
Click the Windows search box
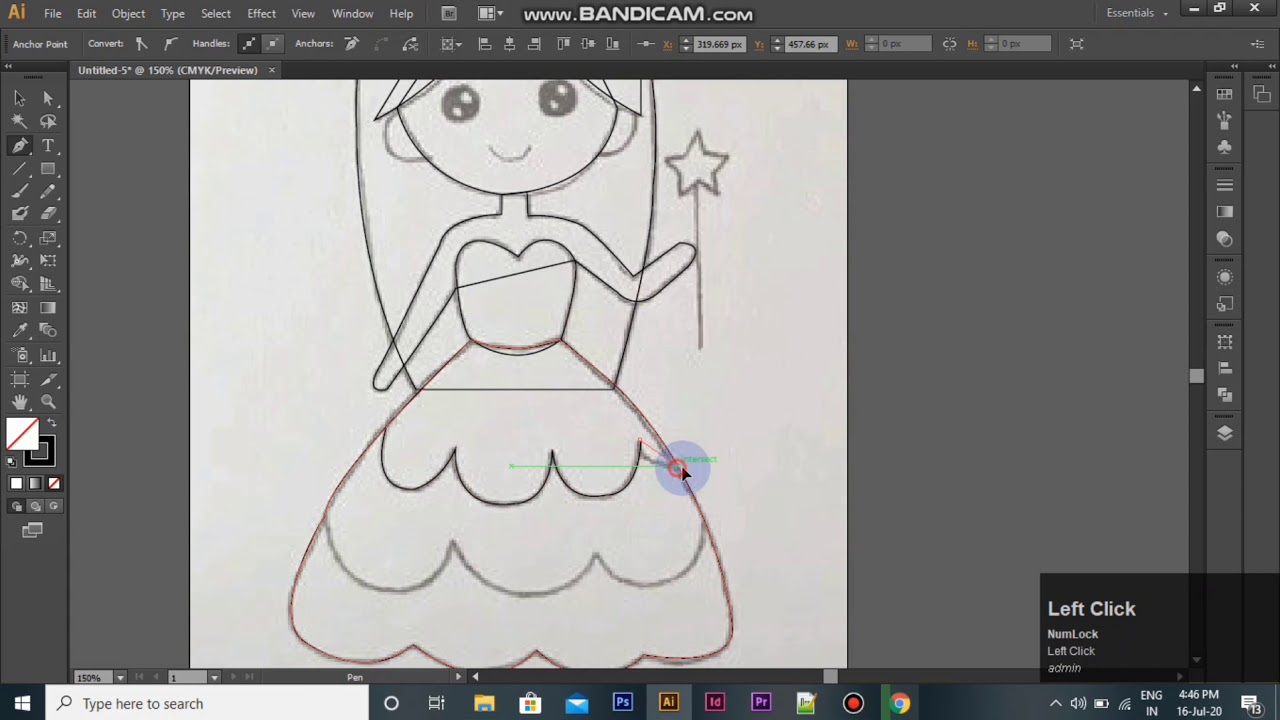pos(208,703)
